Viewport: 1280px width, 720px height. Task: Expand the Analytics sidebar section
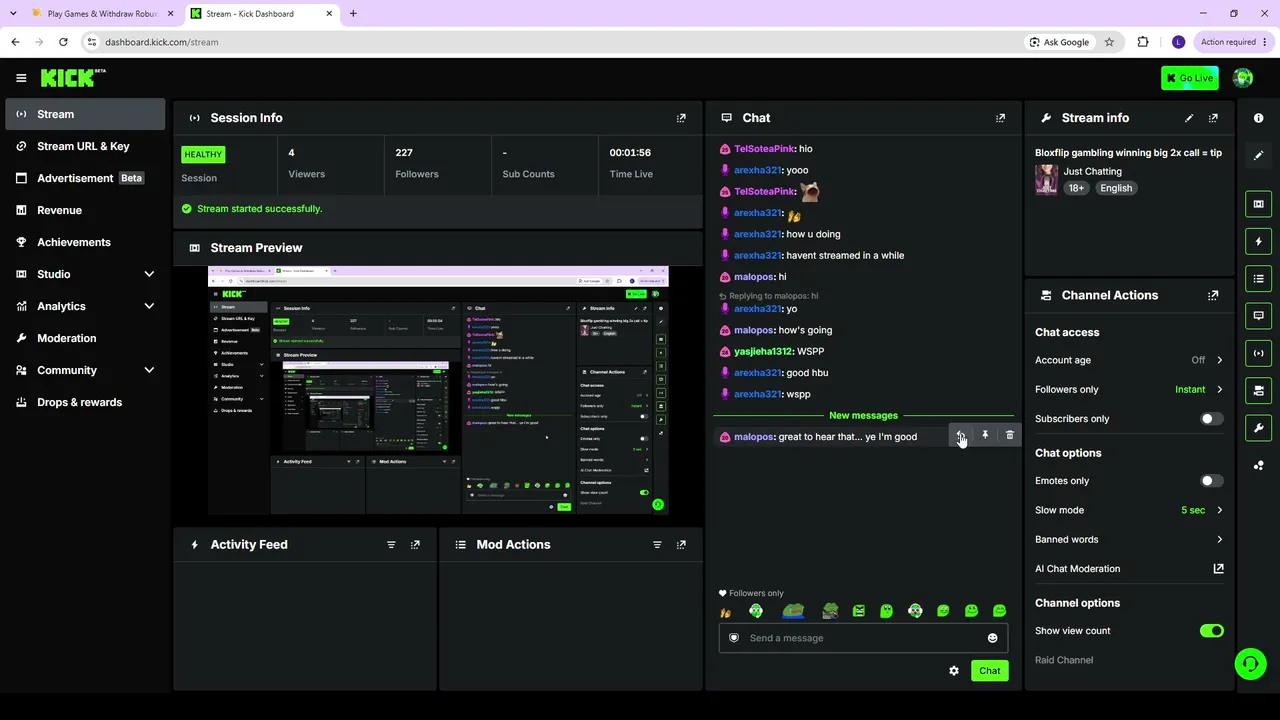[149, 306]
